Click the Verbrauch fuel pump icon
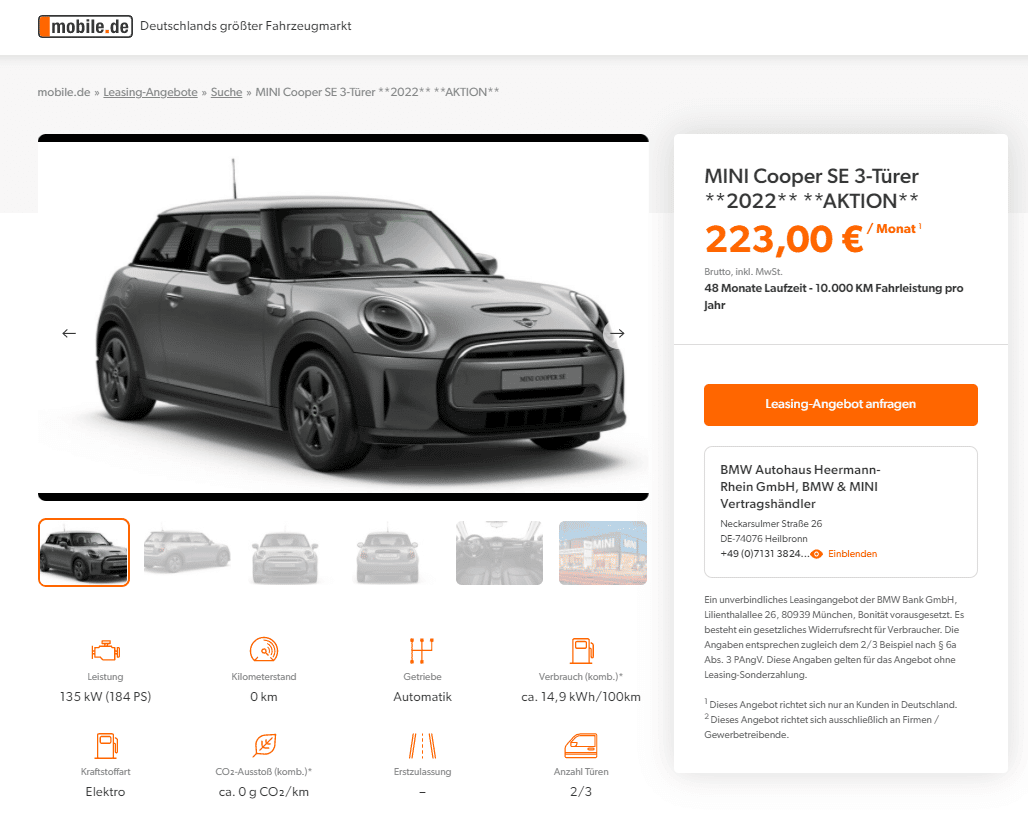Viewport: 1028px width, 831px height. click(582, 651)
